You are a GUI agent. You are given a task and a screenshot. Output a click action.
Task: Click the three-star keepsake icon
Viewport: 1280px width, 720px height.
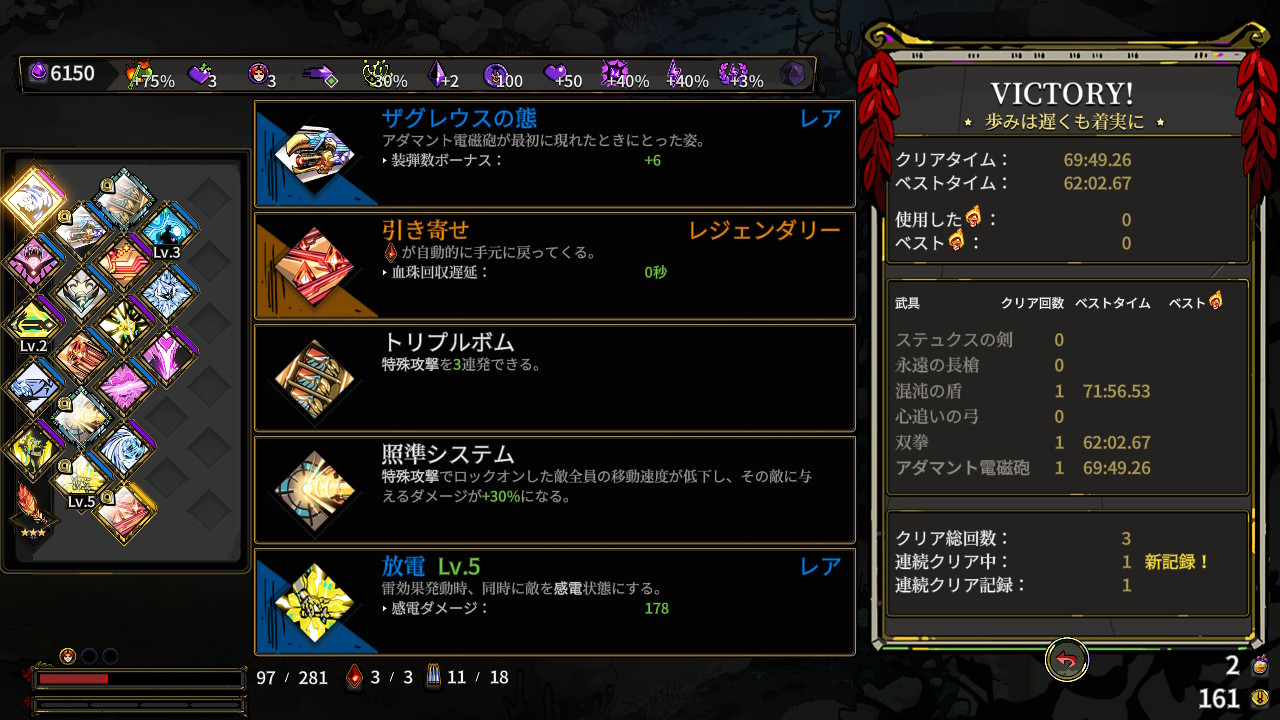[x=33, y=510]
